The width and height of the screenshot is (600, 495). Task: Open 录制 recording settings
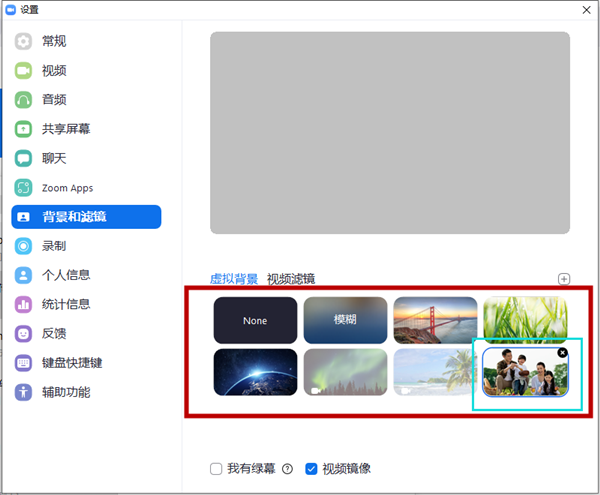click(x=54, y=246)
